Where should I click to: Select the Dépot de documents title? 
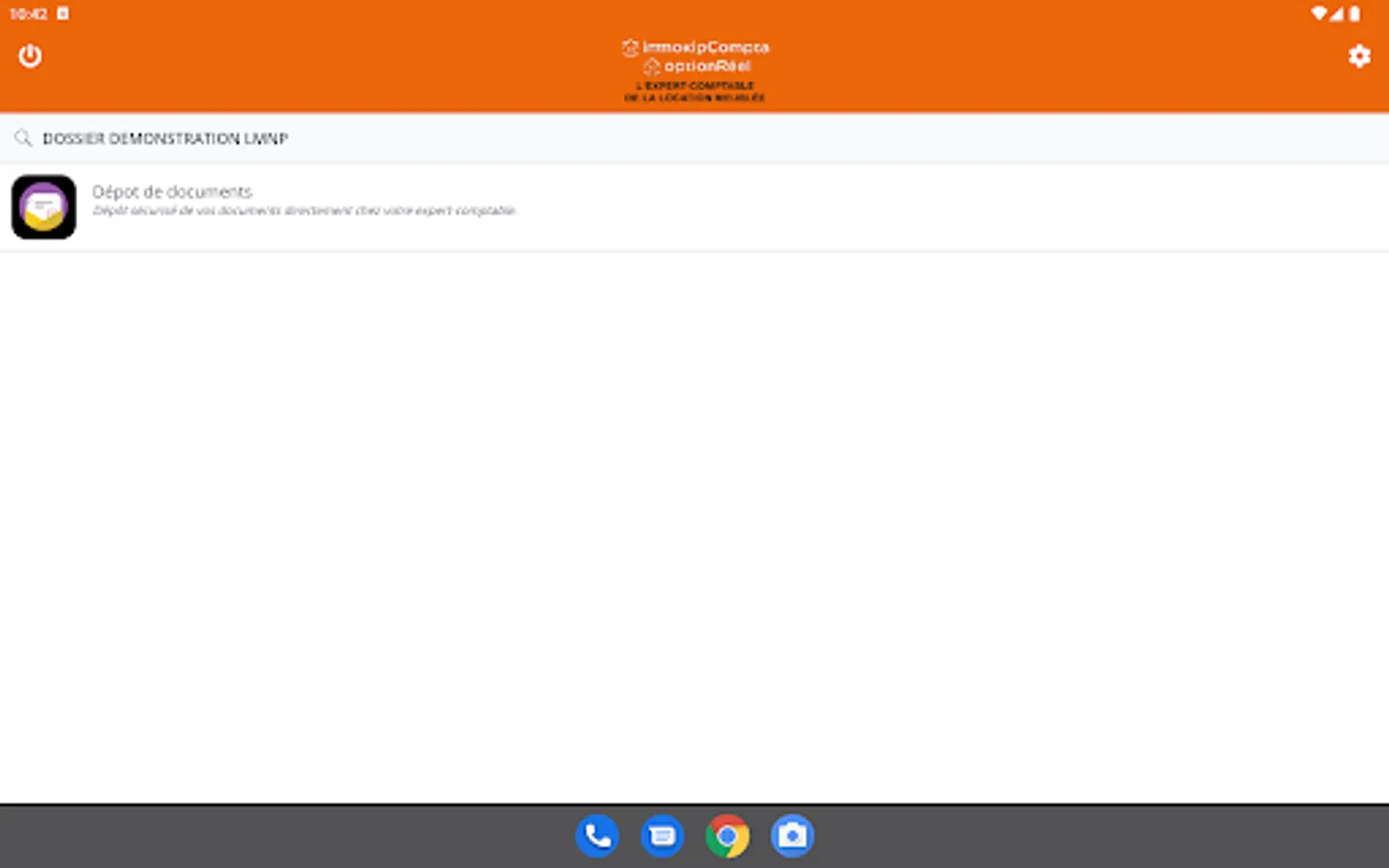pyautogui.click(x=172, y=191)
